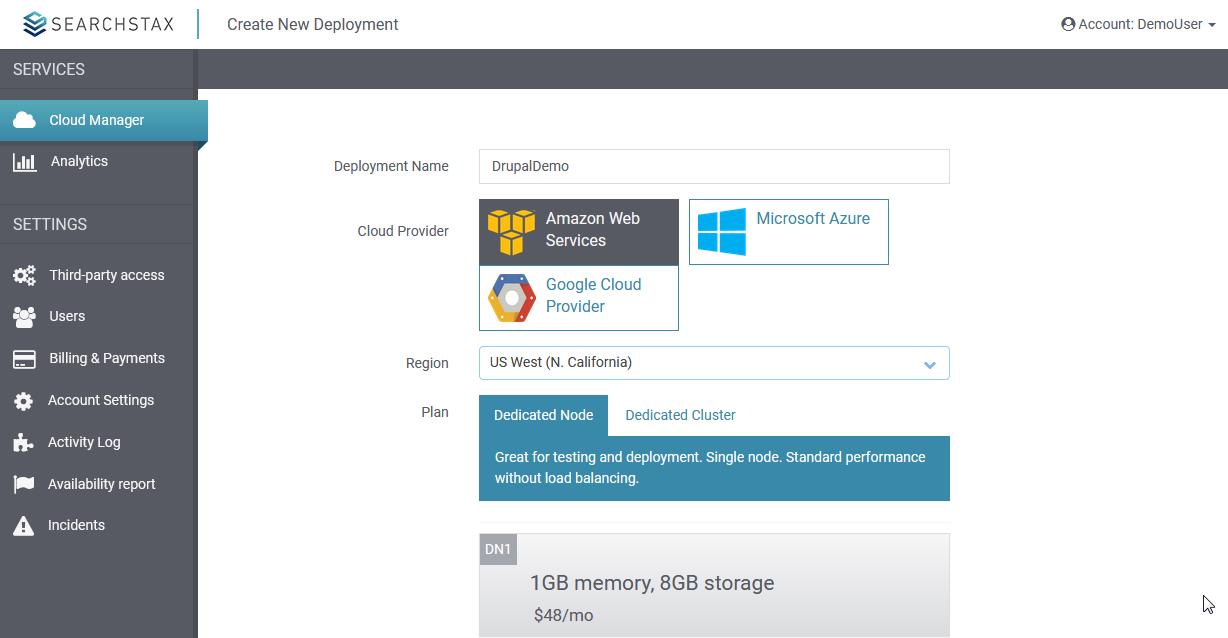Open the Incidents page
The height and width of the screenshot is (638, 1228).
tap(99, 525)
